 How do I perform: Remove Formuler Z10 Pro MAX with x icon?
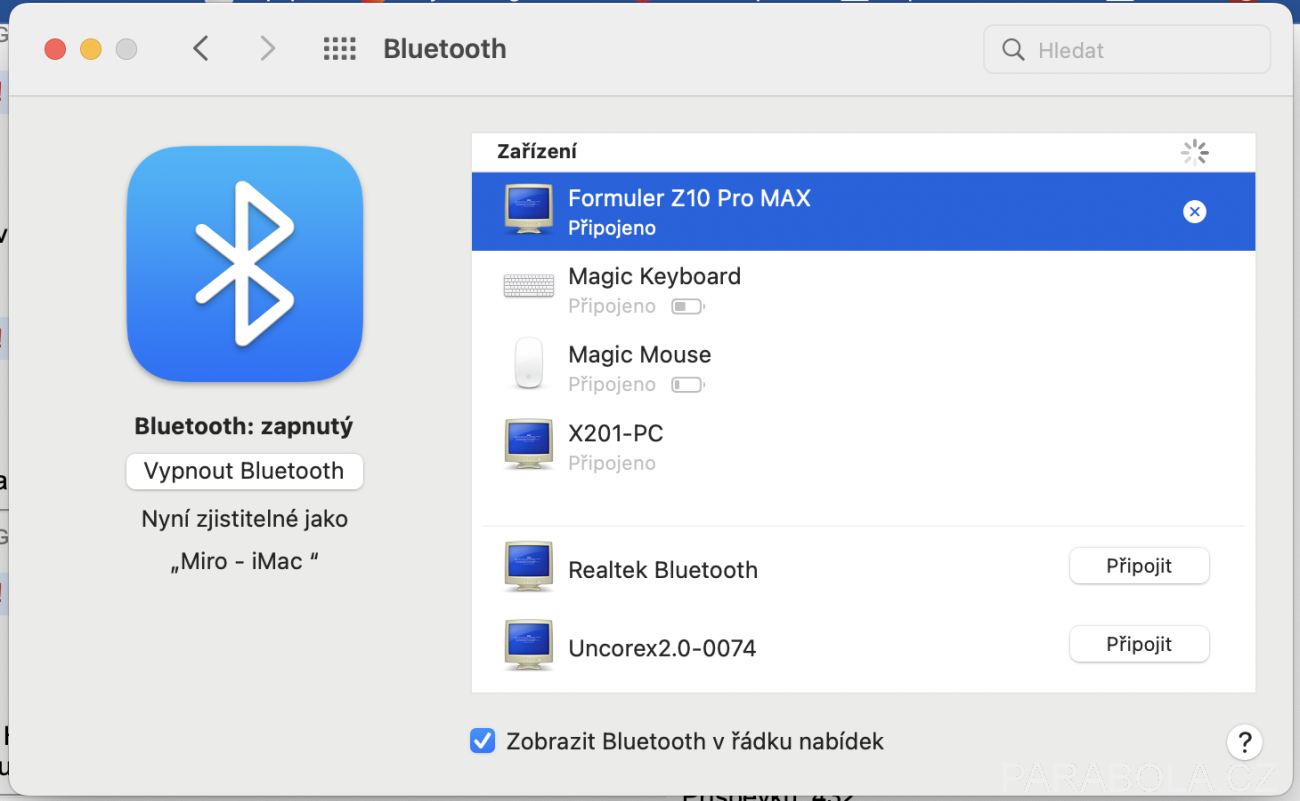(1194, 211)
